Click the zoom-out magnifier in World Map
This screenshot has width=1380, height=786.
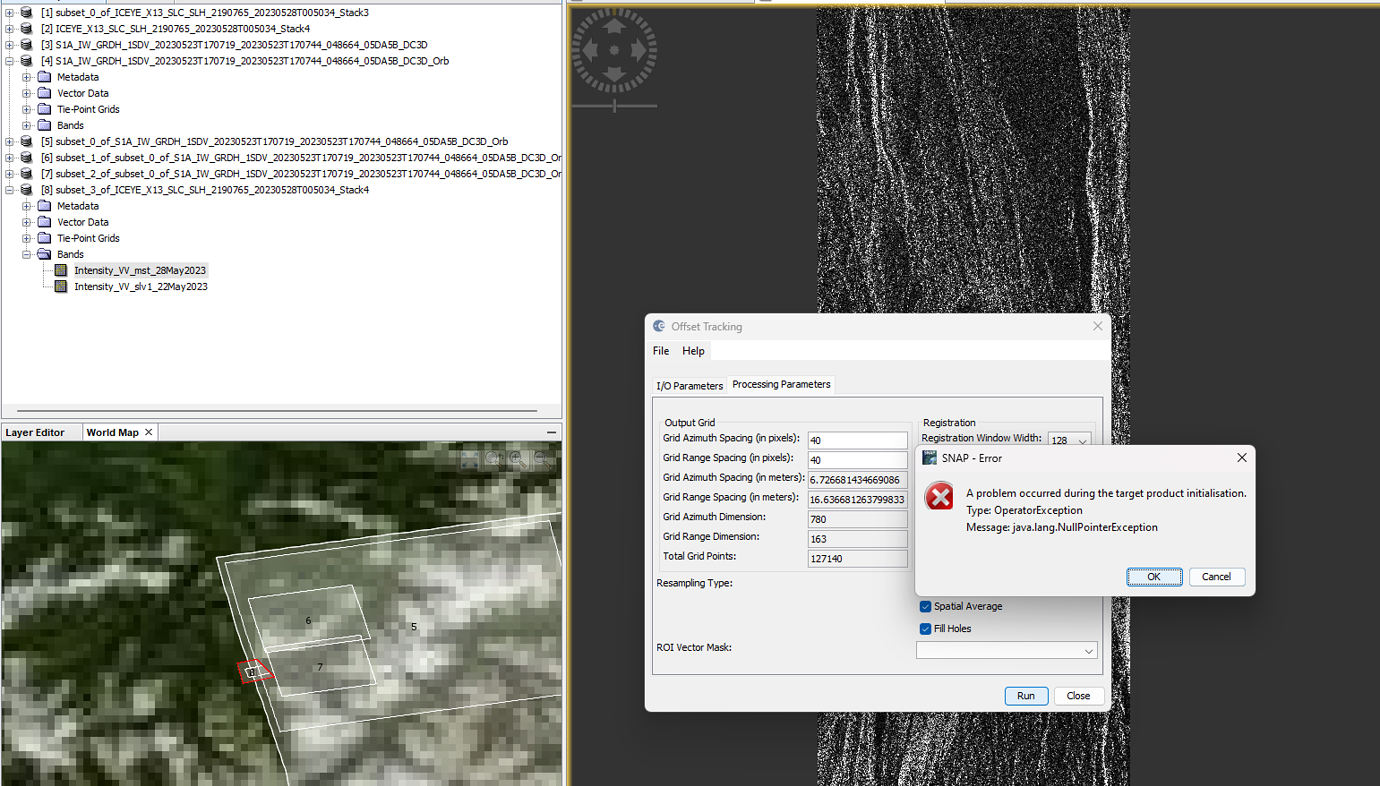coord(539,459)
